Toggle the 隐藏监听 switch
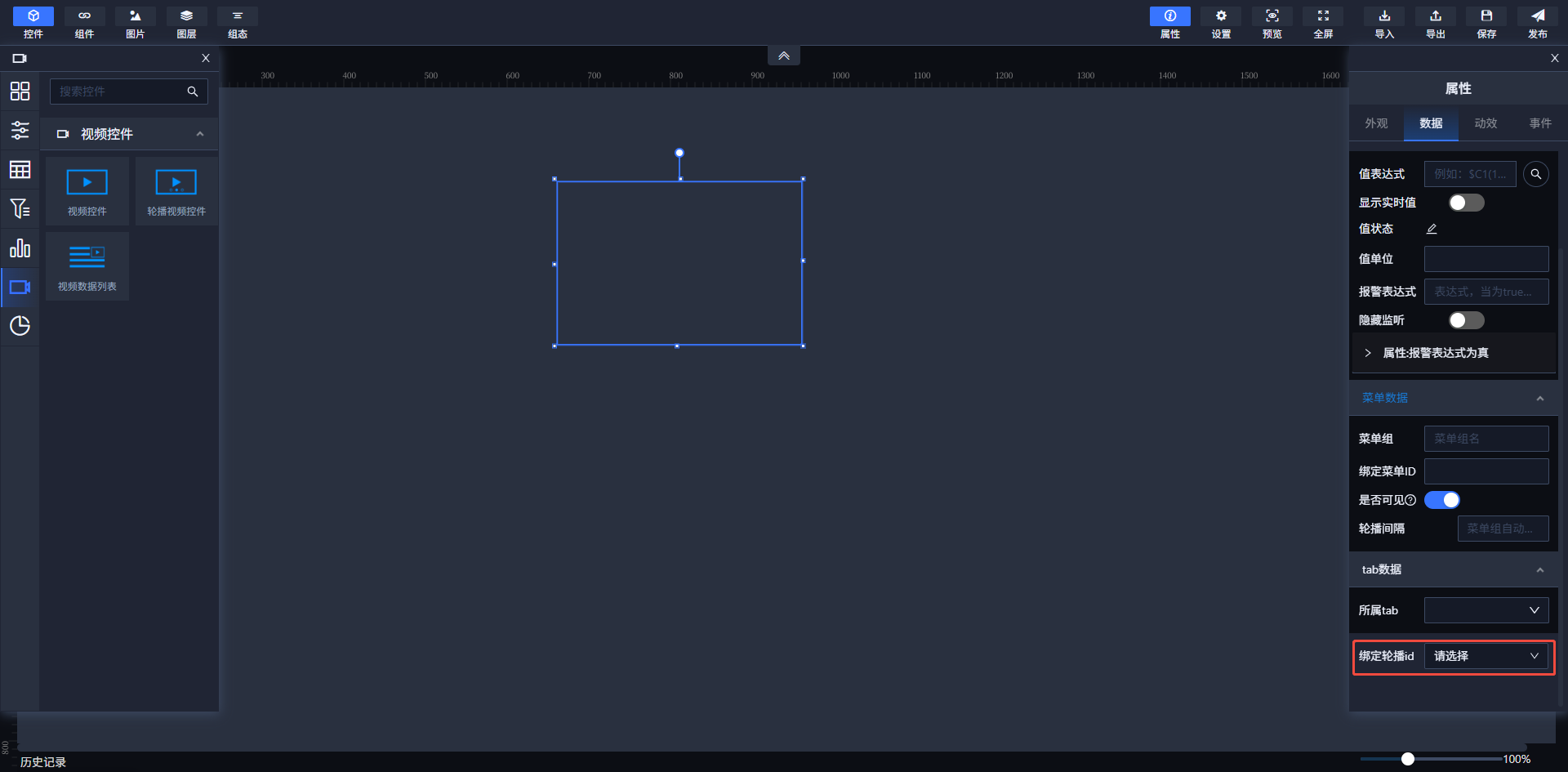Viewport: 1568px width, 772px height. 1466,320
